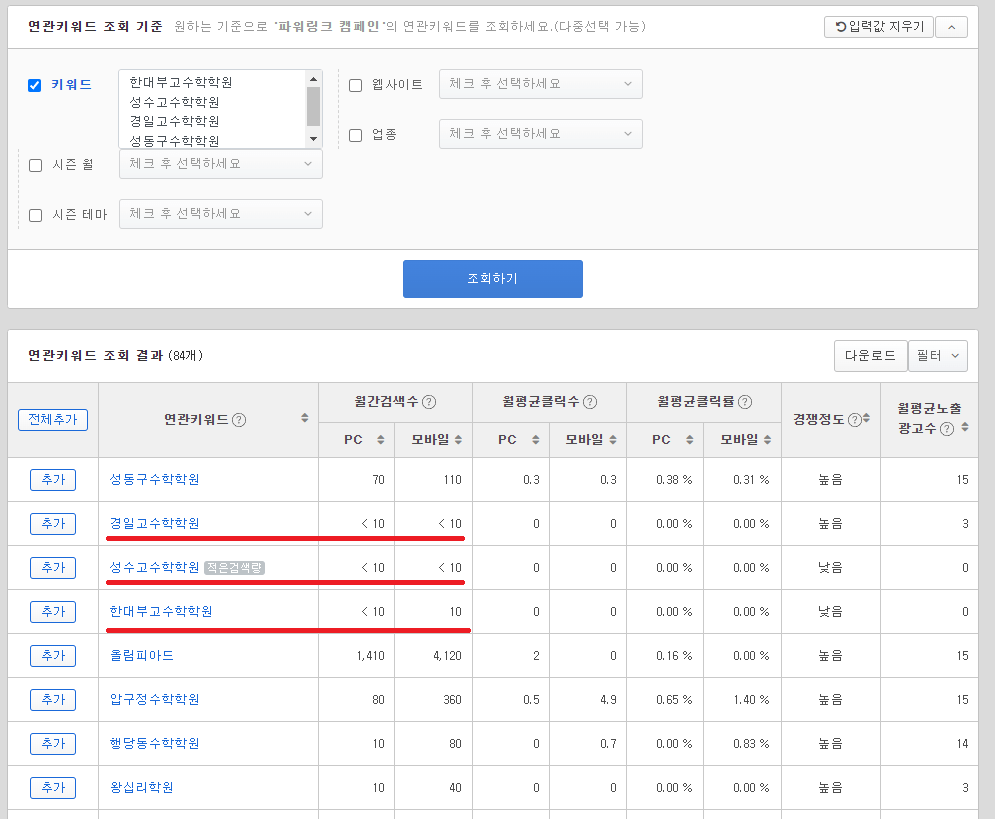Open the 시즌 테마 selection dropdown
This screenshot has height=819, width=995.
point(221,214)
